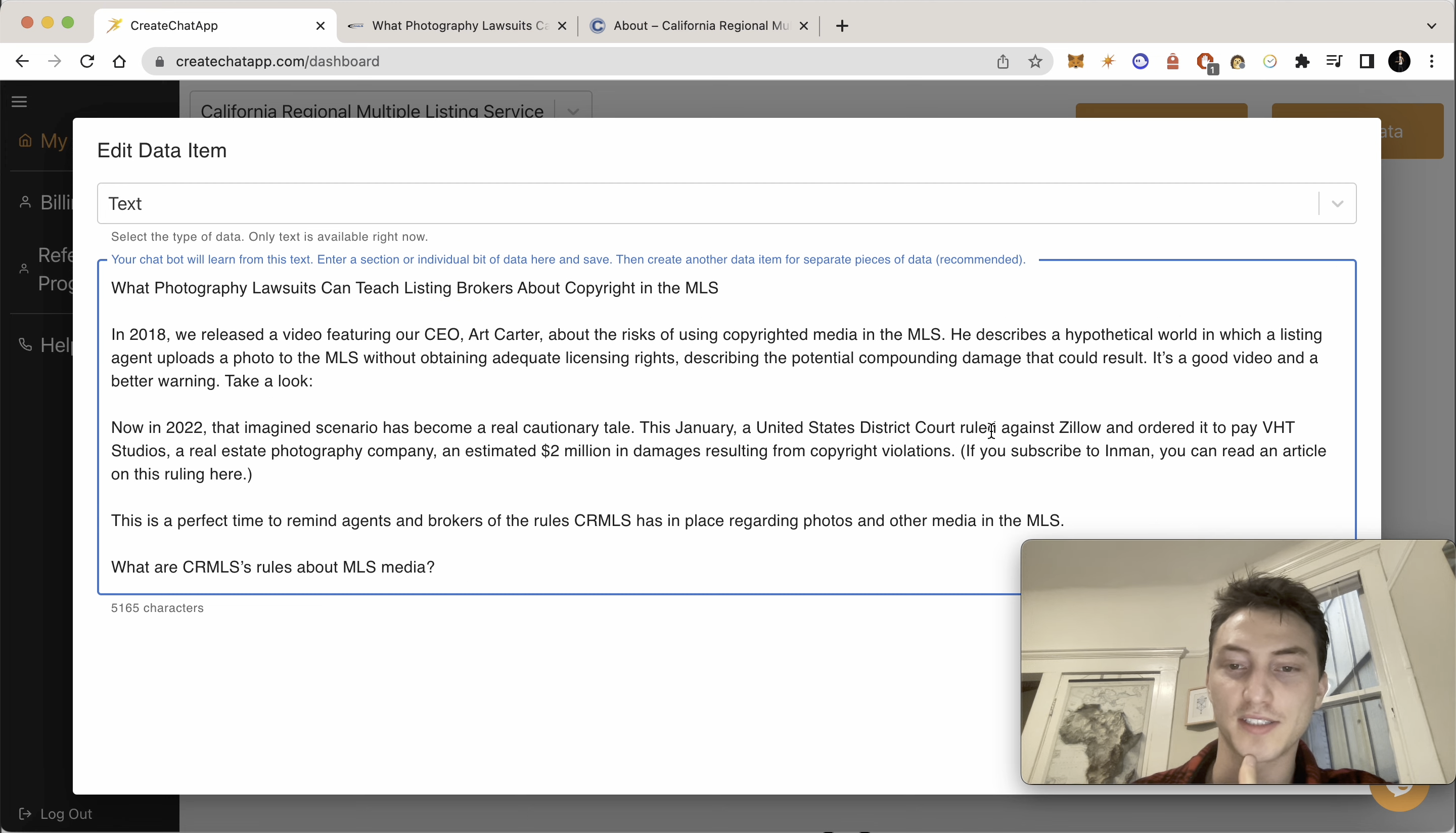Click inside the data item text area

point(726,426)
